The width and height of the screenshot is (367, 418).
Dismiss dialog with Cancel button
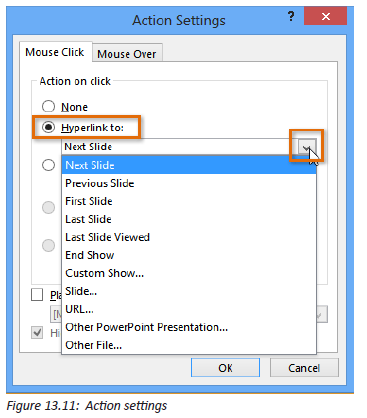[x=304, y=368]
